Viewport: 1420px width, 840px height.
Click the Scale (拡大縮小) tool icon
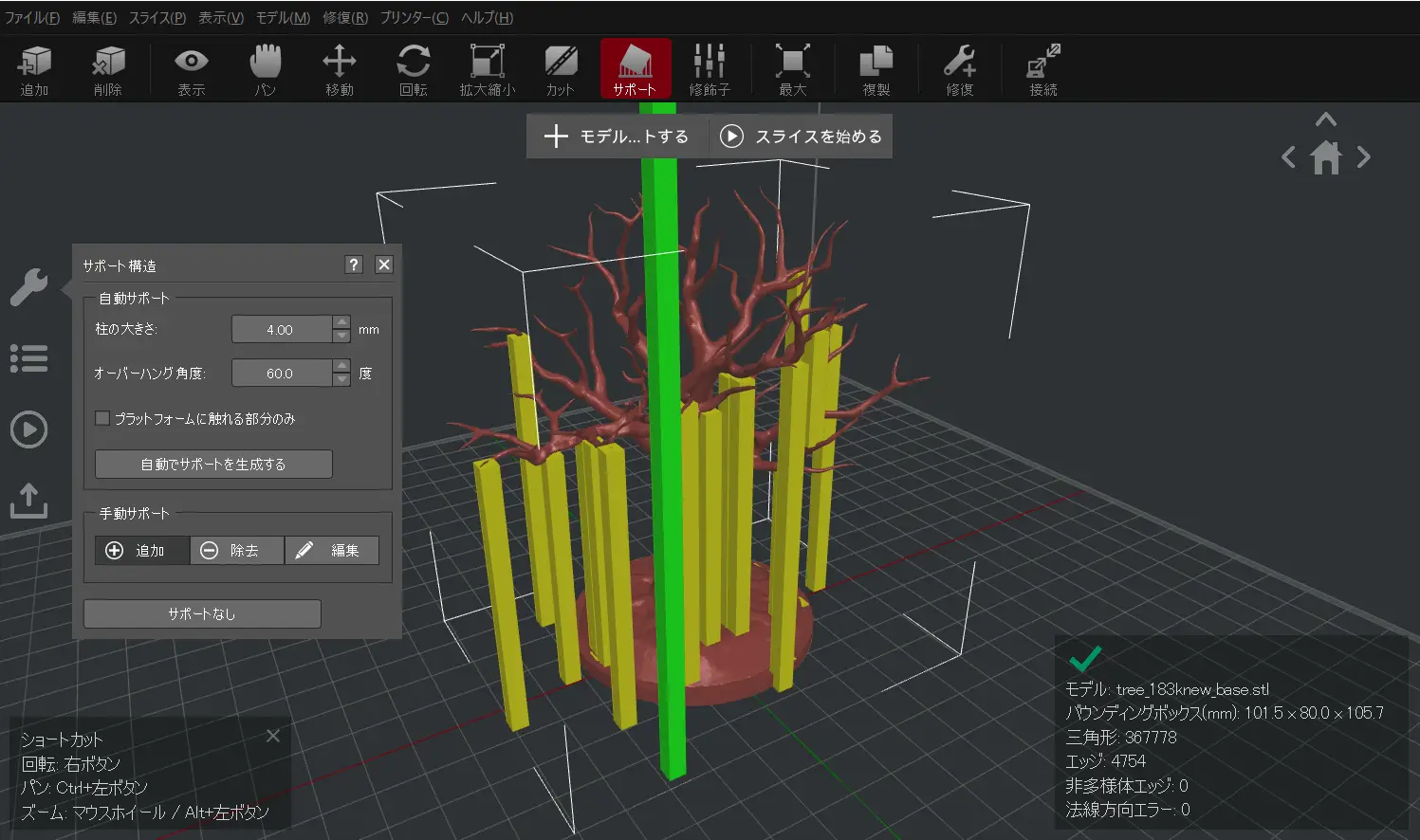[487, 70]
